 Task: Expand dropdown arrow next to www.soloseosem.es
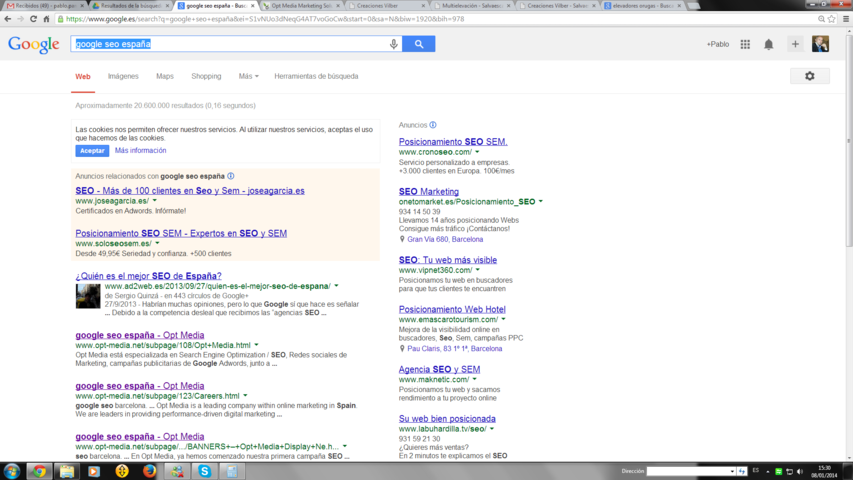click(x=158, y=243)
